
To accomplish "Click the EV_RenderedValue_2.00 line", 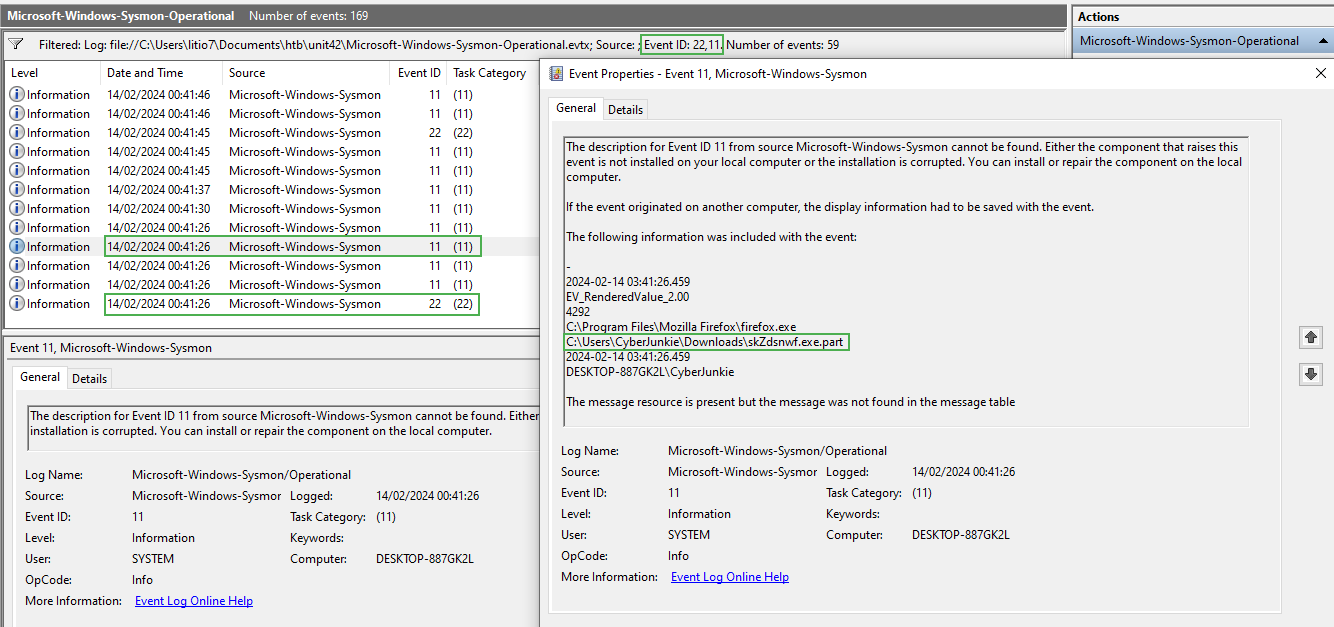I will pos(627,297).
